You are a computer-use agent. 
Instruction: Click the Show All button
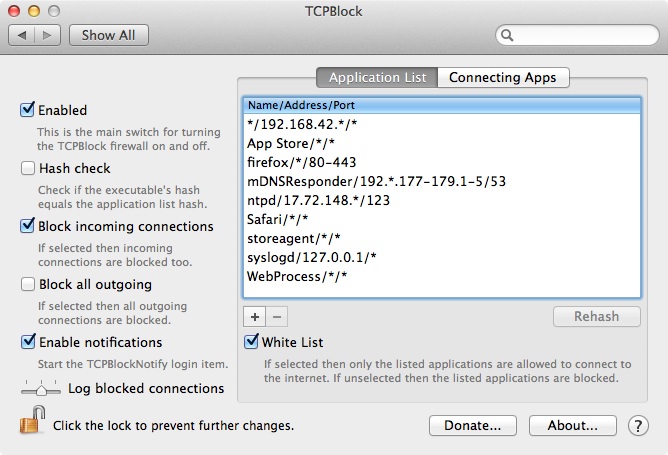(x=108, y=35)
